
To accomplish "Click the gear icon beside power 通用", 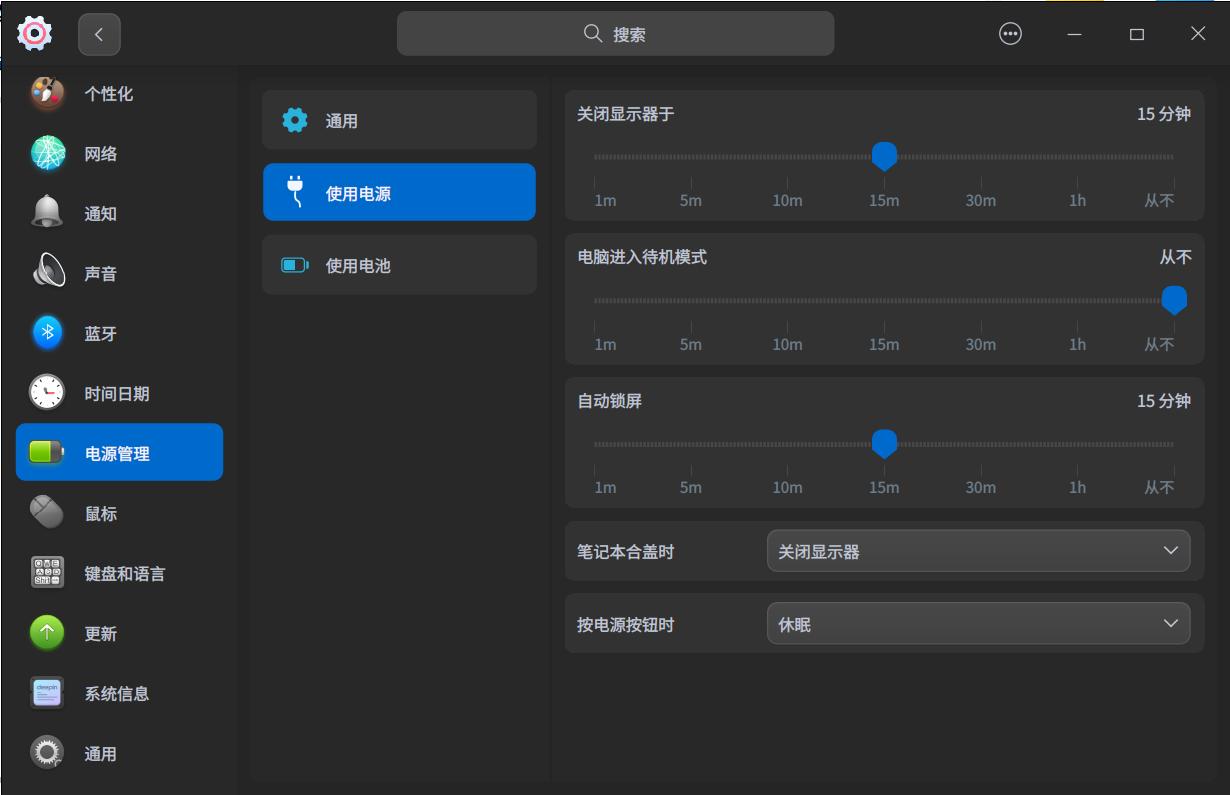I will pyautogui.click(x=295, y=121).
